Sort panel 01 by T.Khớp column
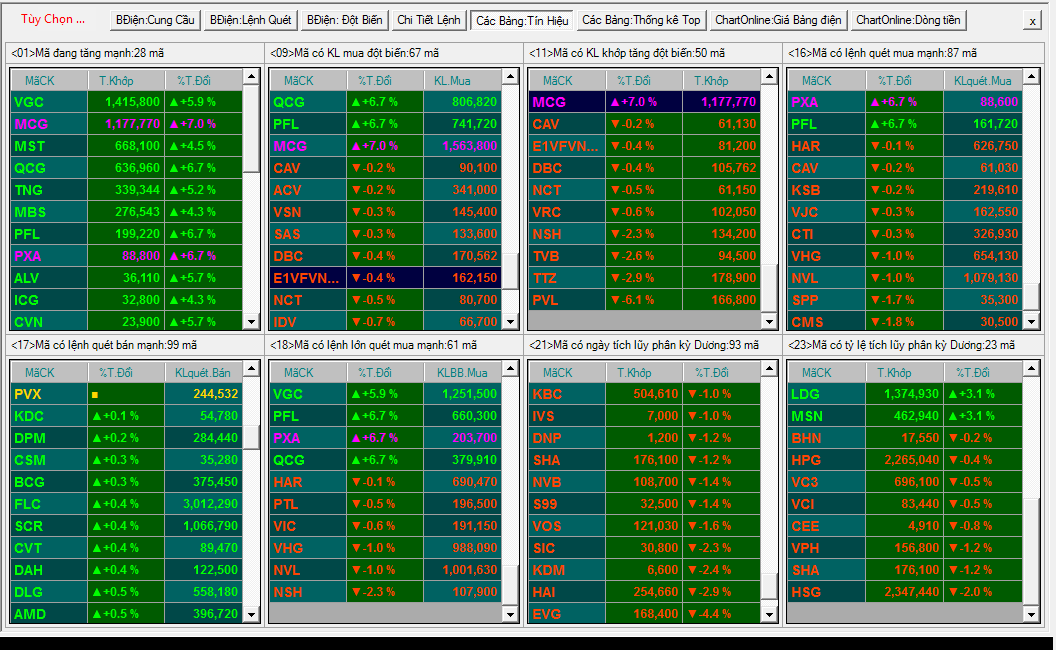Screen dimensions: 1056x650 126,81
